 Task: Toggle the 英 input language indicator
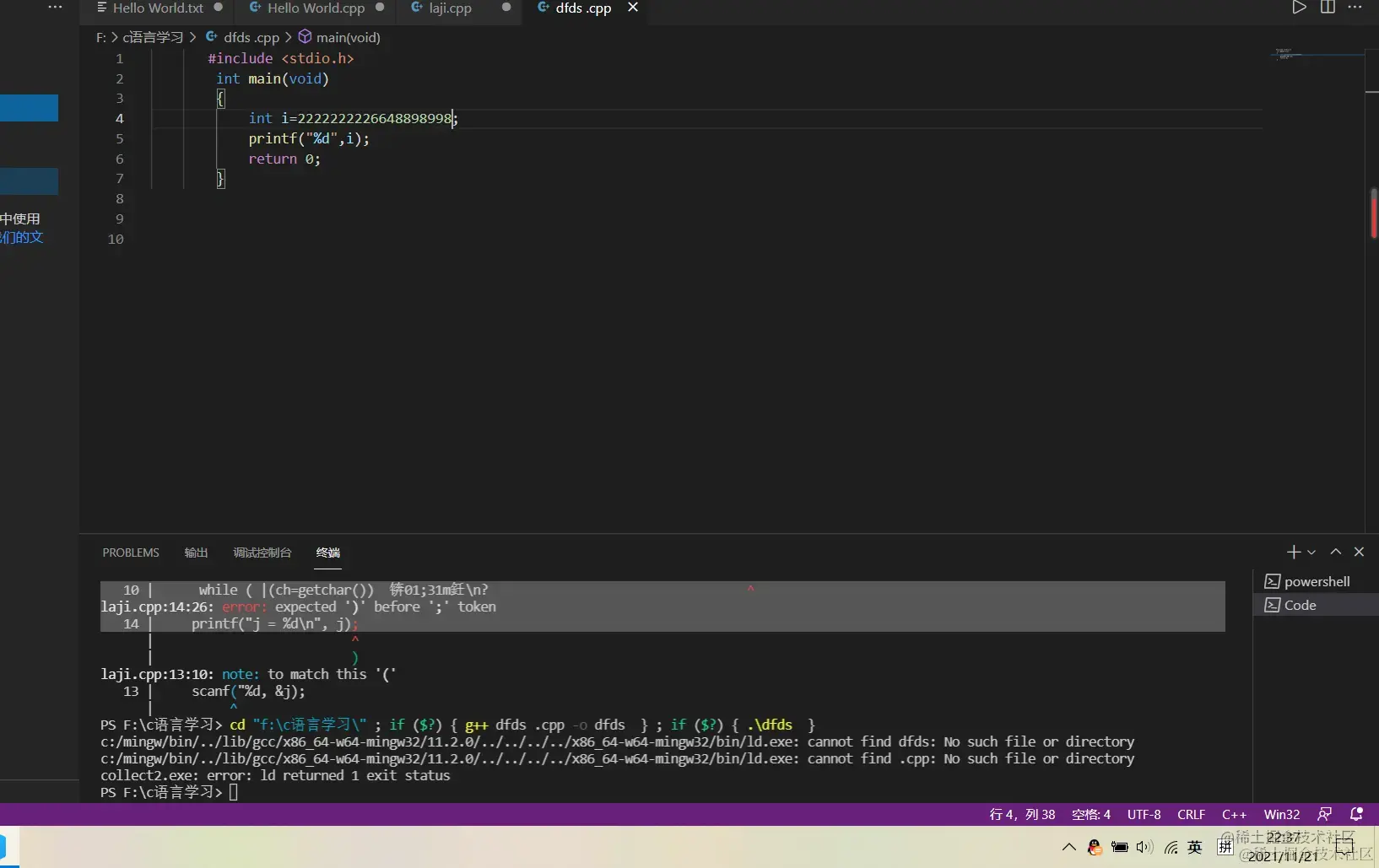coord(1195,847)
